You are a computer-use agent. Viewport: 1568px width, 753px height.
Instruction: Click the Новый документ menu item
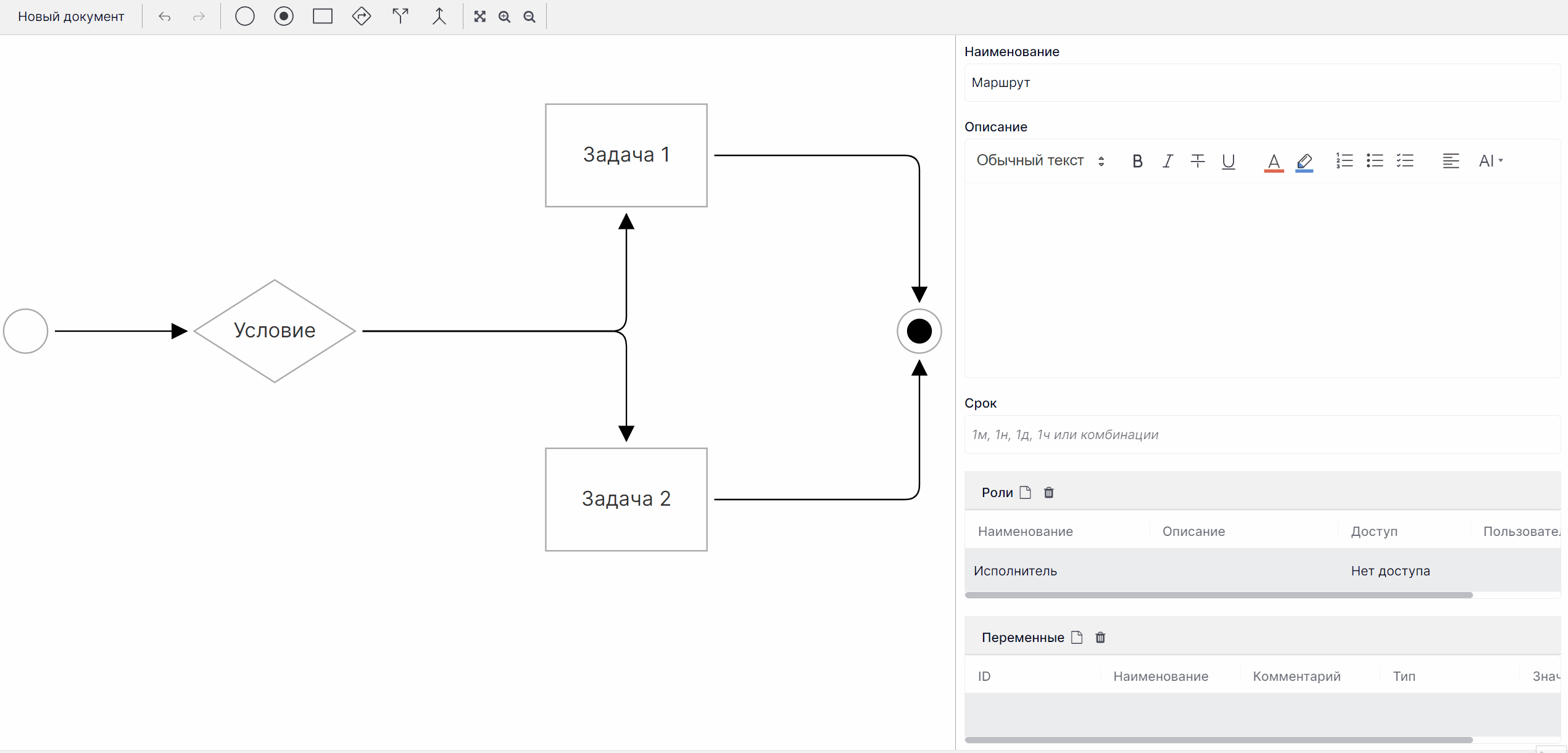click(71, 17)
